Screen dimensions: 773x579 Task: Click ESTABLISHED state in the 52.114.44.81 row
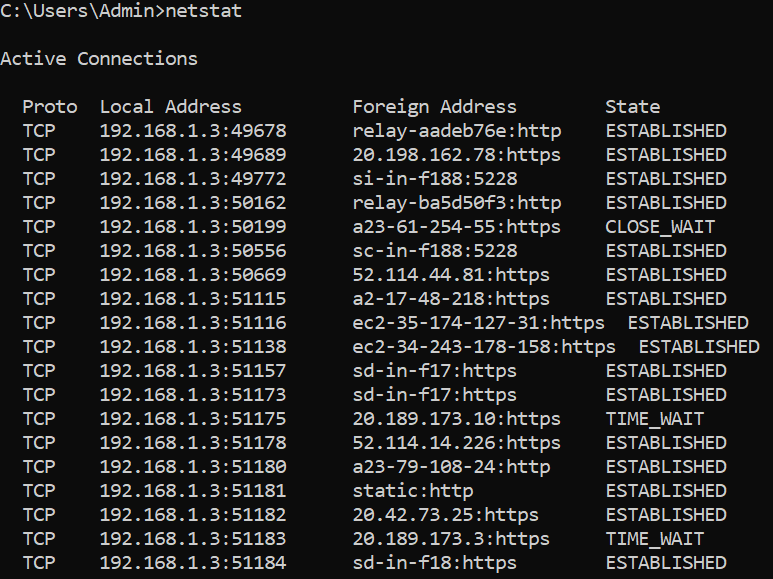[x=666, y=275]
